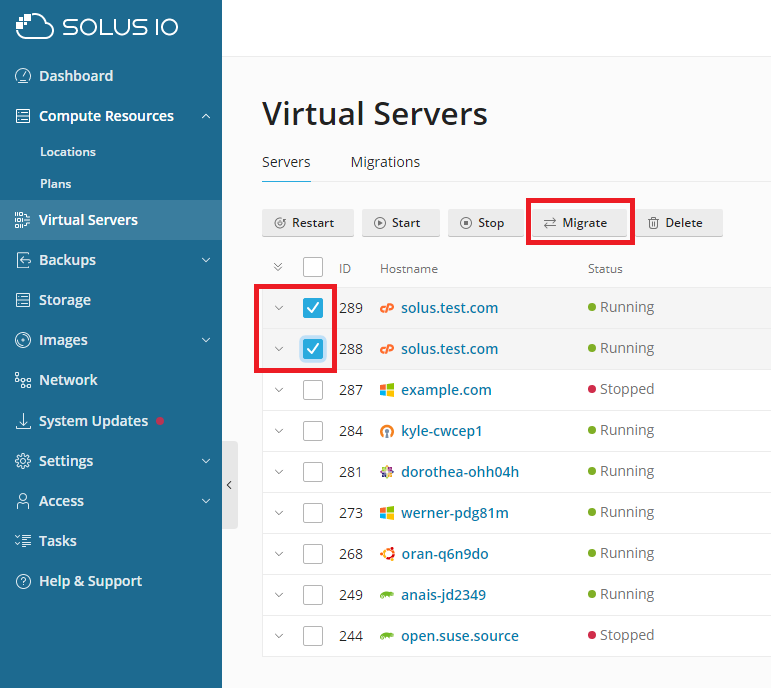
Task: Open the werner-pdg81m server link
Action: [454, 513]
